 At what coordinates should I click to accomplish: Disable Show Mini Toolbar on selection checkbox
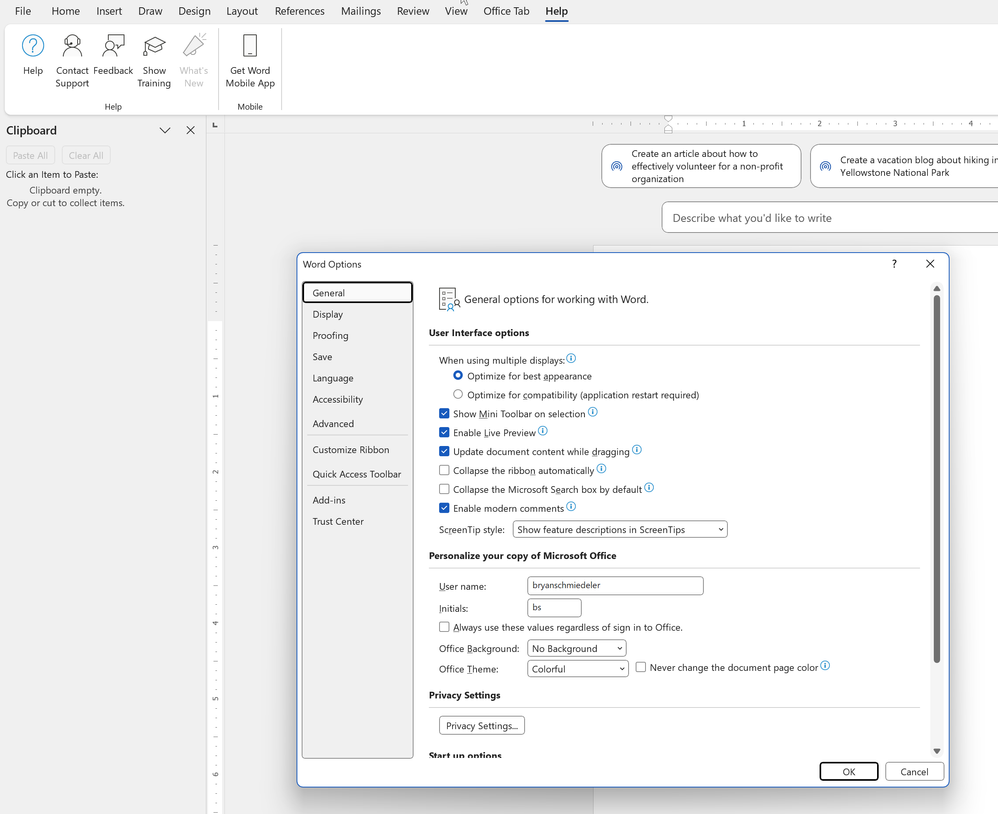445,414
